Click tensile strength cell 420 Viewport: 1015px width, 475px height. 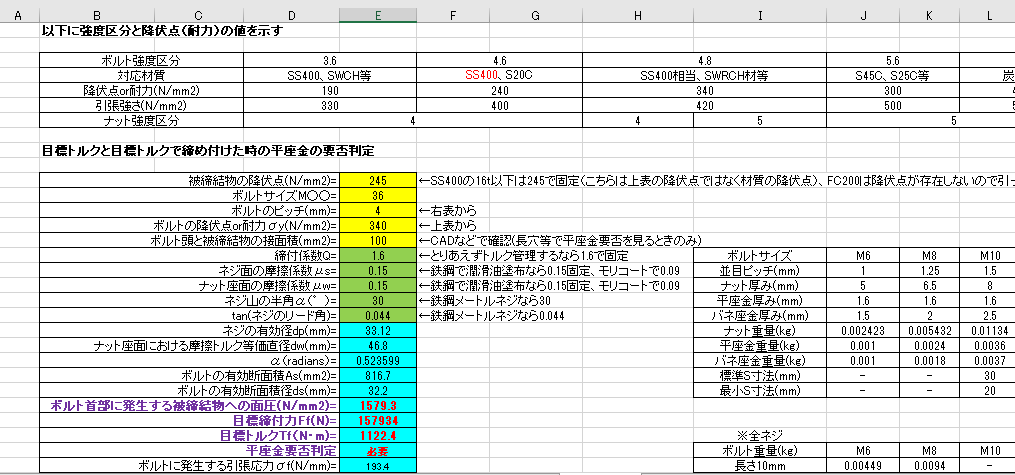pyautogui.click(x=704, y=105)
